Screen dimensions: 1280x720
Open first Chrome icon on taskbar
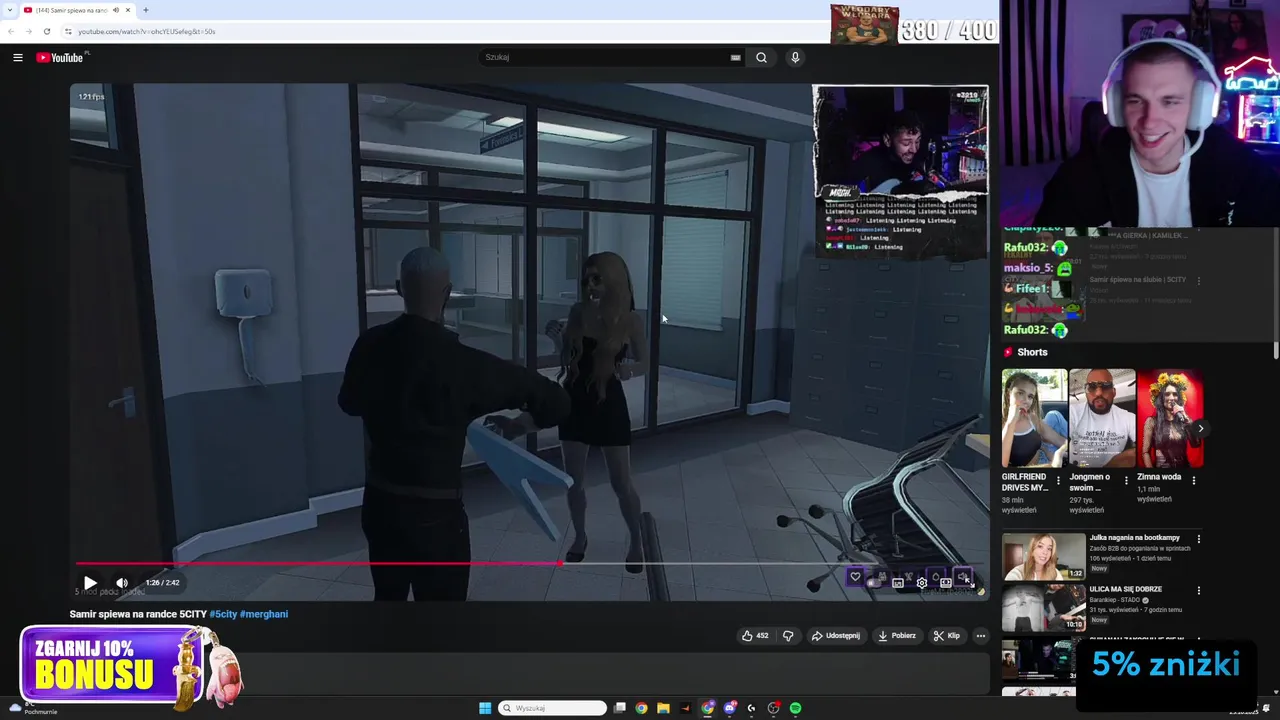tap(641, 708)
